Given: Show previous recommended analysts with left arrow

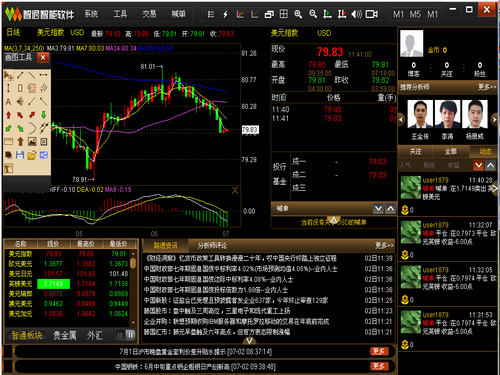Looking at the screenshot, I should click(x=401, y=119).
